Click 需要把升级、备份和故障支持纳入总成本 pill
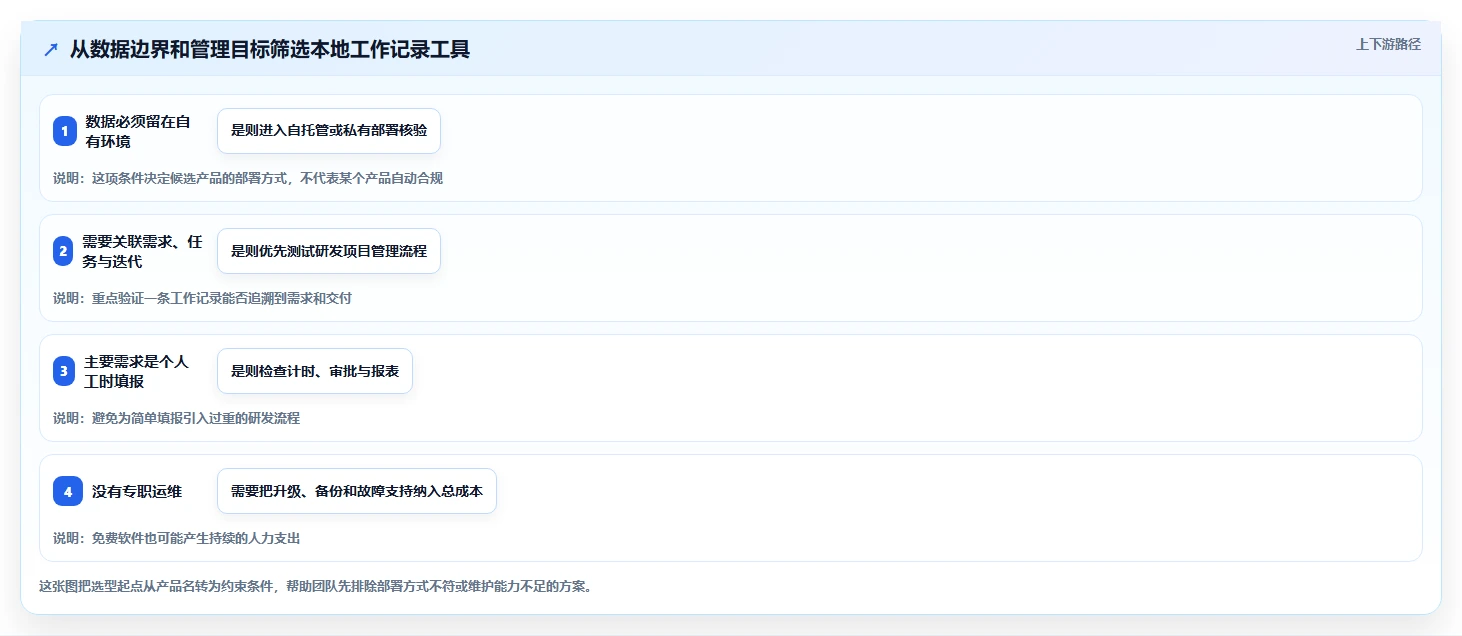1462x636 pixels. [x=357, y=491]
